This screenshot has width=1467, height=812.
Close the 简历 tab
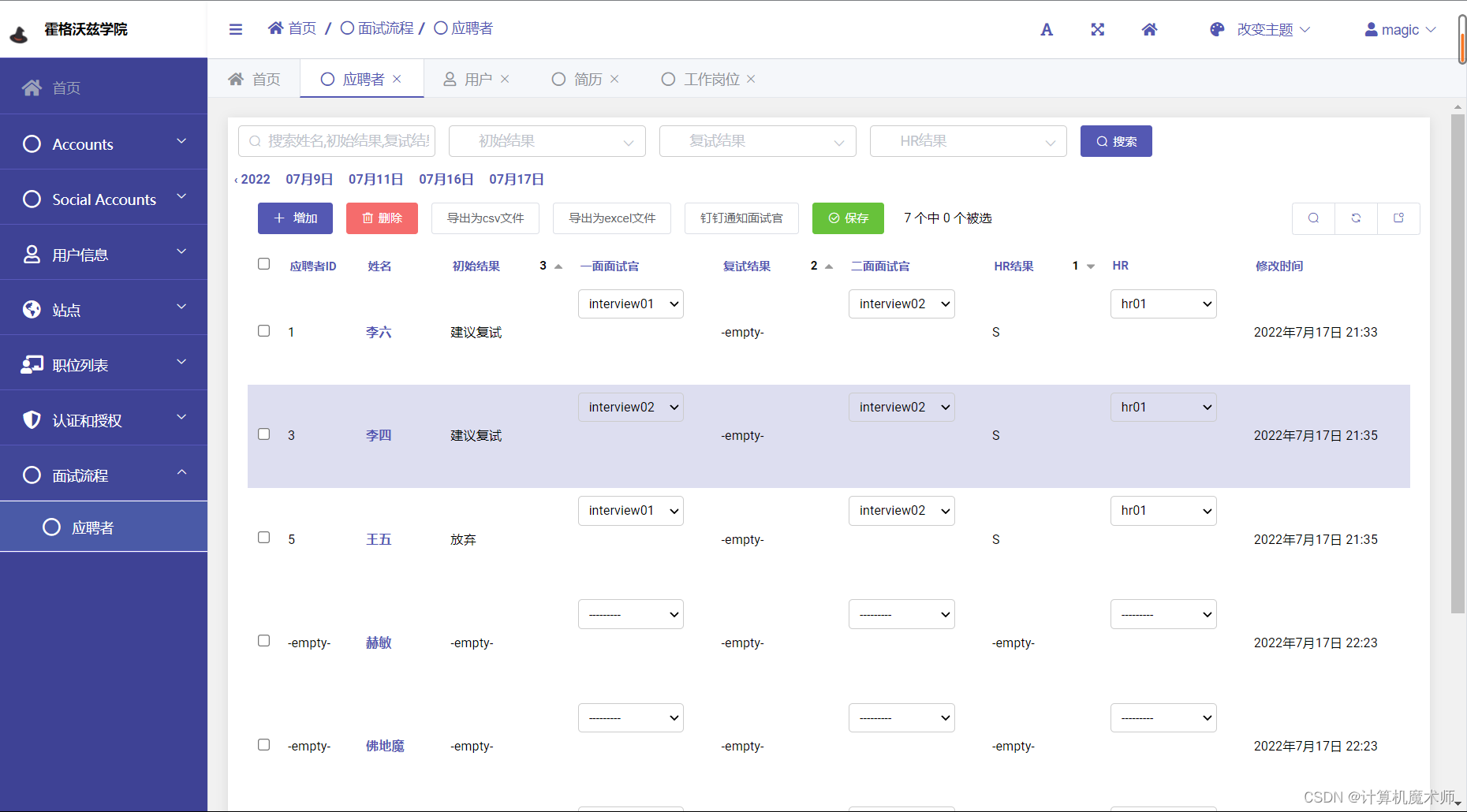click(614, 79)
